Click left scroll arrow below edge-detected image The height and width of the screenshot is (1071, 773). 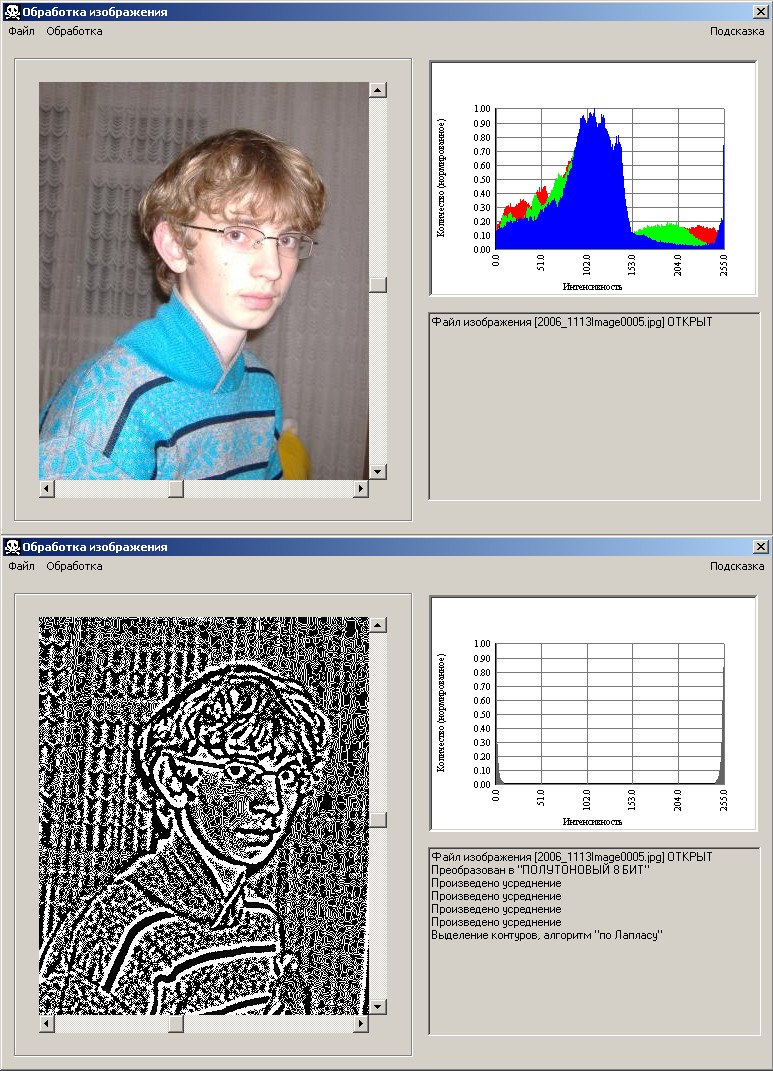coord(47,1023)
